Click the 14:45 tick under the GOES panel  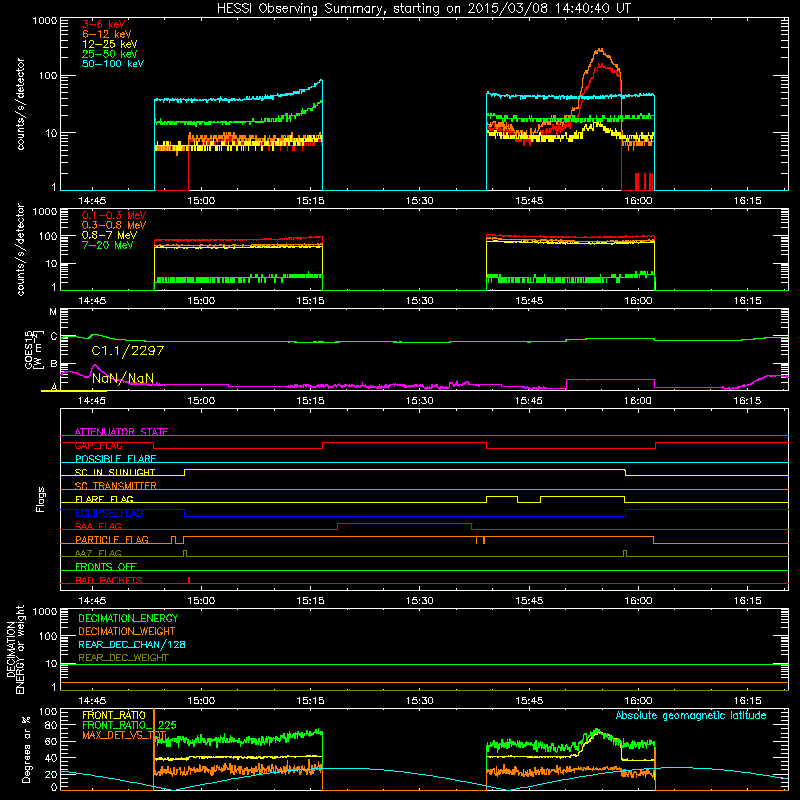pyautogui.click(x=92, y=401)
